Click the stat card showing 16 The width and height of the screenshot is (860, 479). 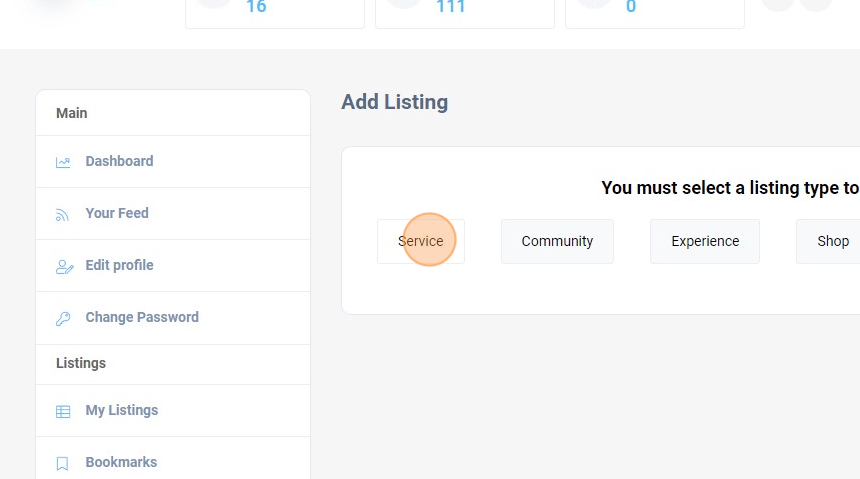pyautogui.click(x=274, y=12)
